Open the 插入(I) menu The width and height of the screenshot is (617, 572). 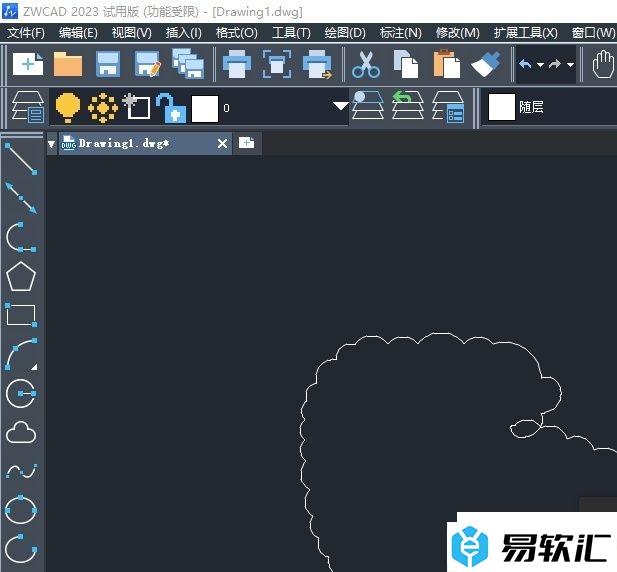tap(183, 33)
